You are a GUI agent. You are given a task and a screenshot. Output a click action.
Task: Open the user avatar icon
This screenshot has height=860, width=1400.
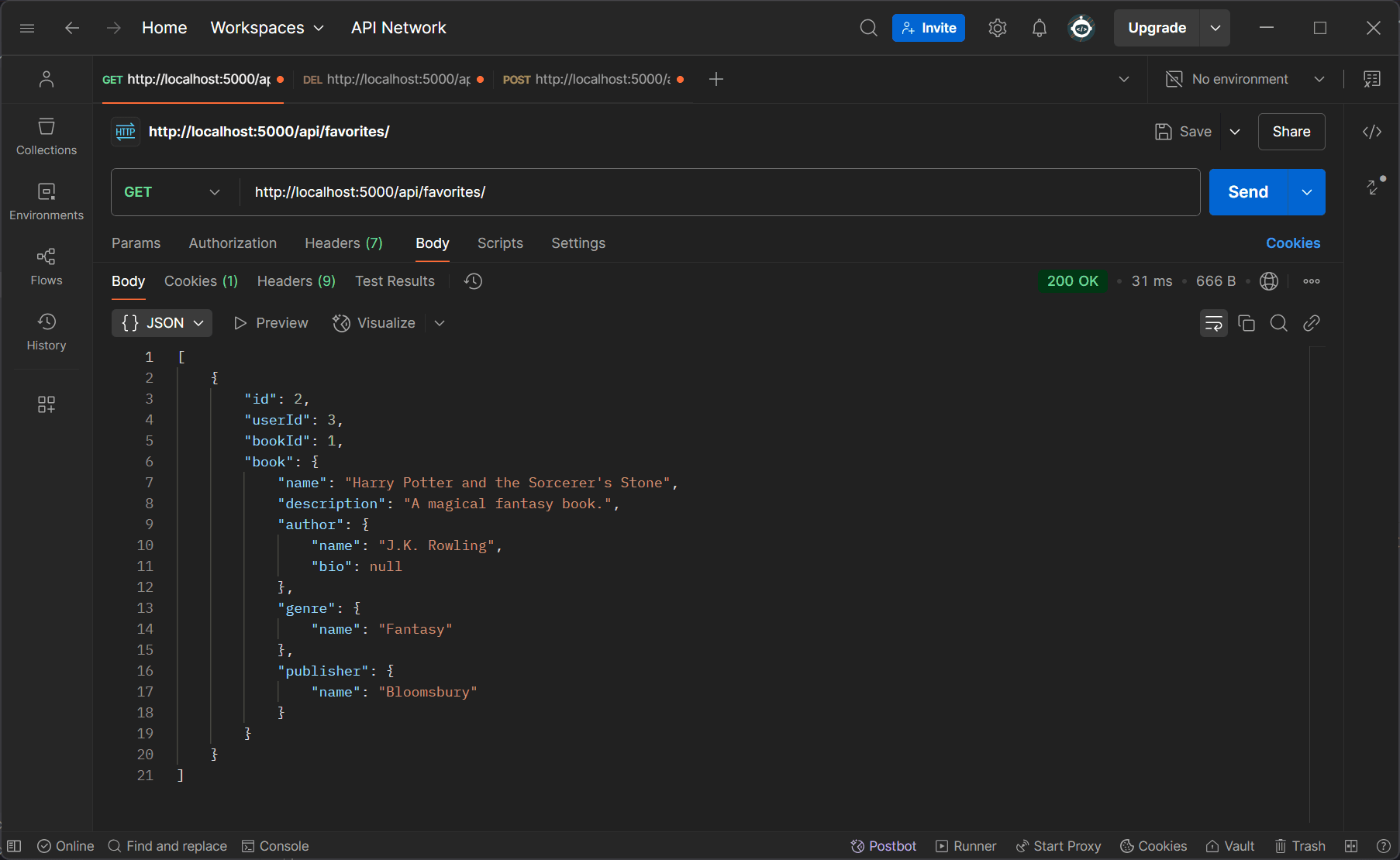tap(1081, 28)
